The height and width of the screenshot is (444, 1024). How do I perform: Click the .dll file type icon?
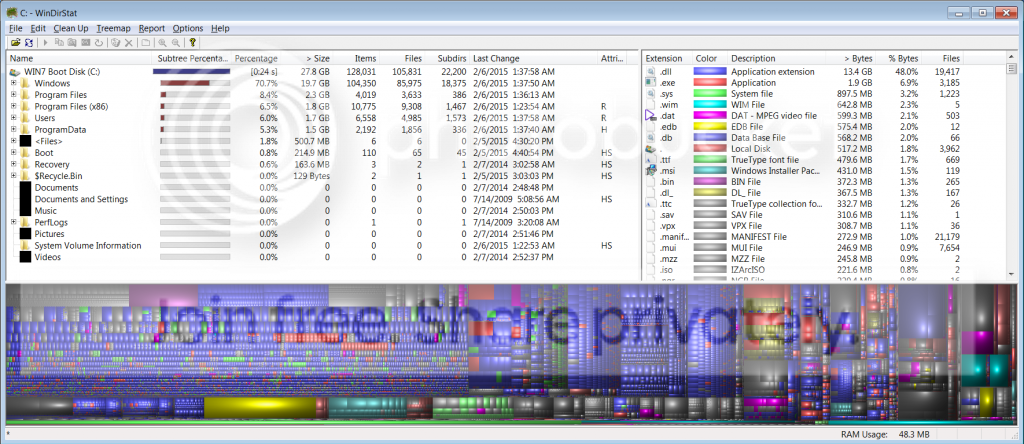(650, 72)
